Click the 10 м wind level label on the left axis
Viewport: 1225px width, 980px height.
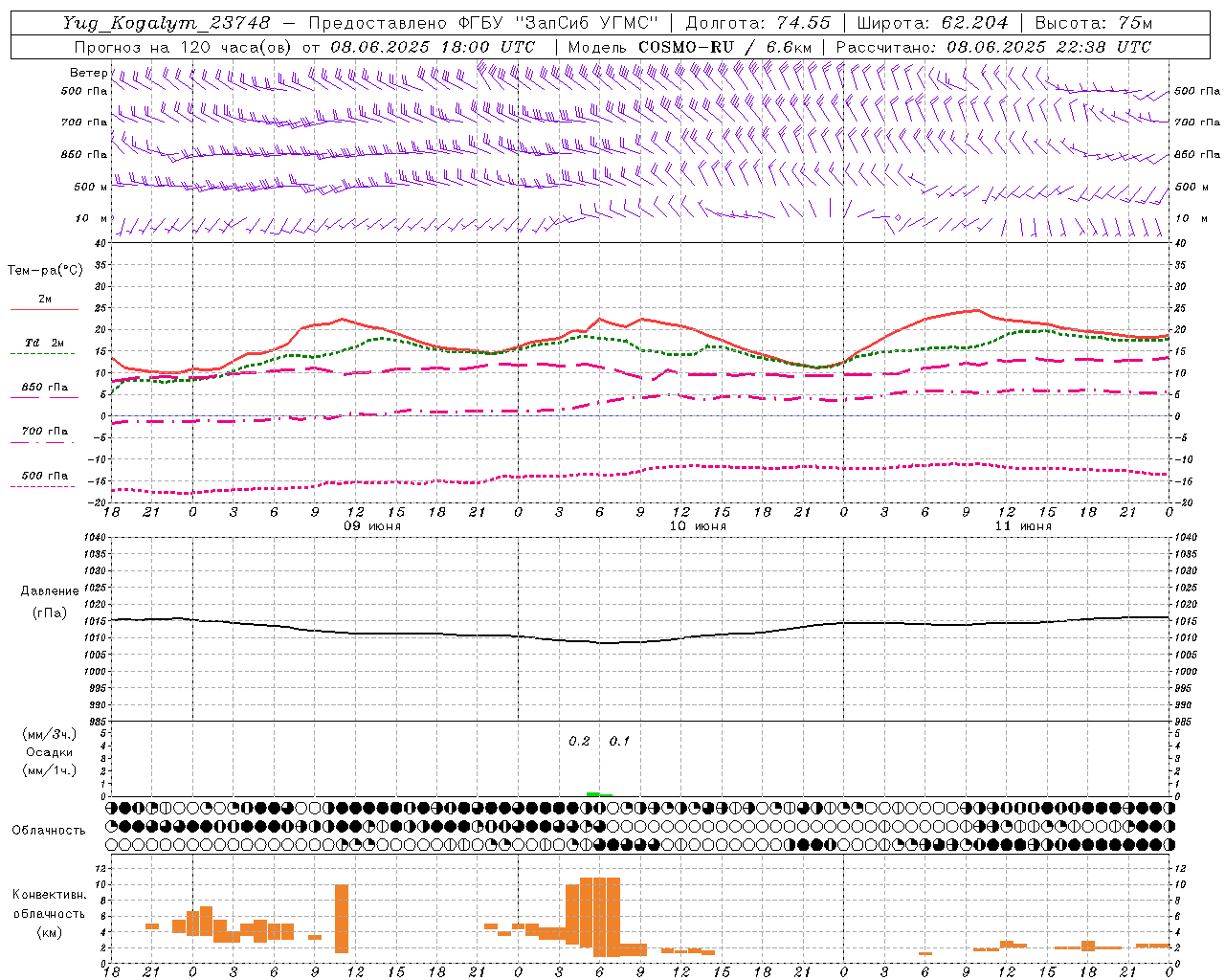pyautogui.click(x=93, y=218)
